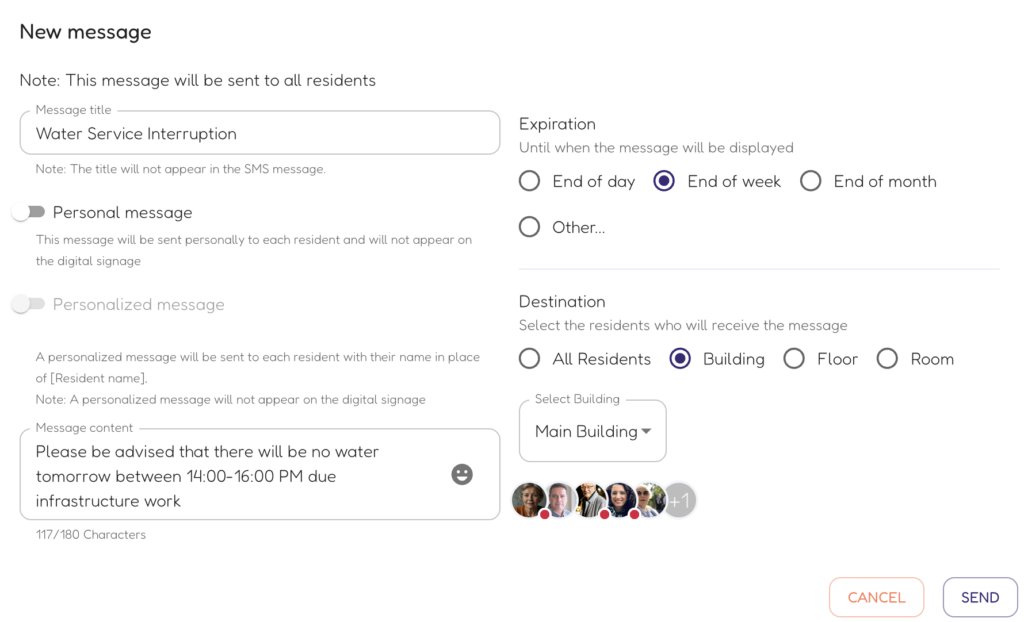Viewport: 1024px width, 622px height.
Task: Select Floor as destination
Action: 794,359
